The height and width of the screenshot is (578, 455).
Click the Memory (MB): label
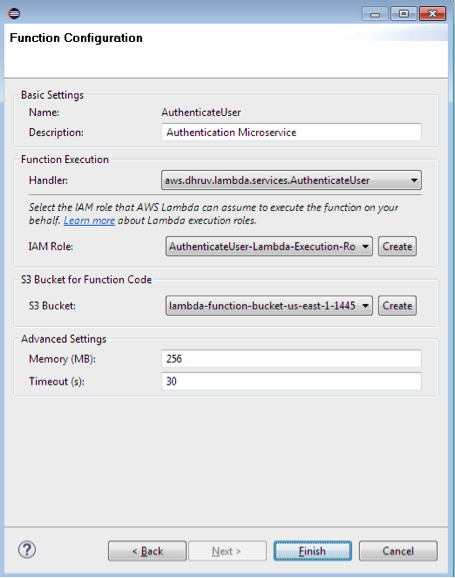click(x=62, y=359)
